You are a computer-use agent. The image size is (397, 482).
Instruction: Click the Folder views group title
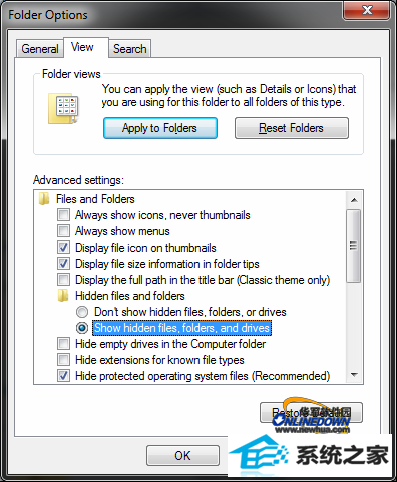tap(71, 74)
